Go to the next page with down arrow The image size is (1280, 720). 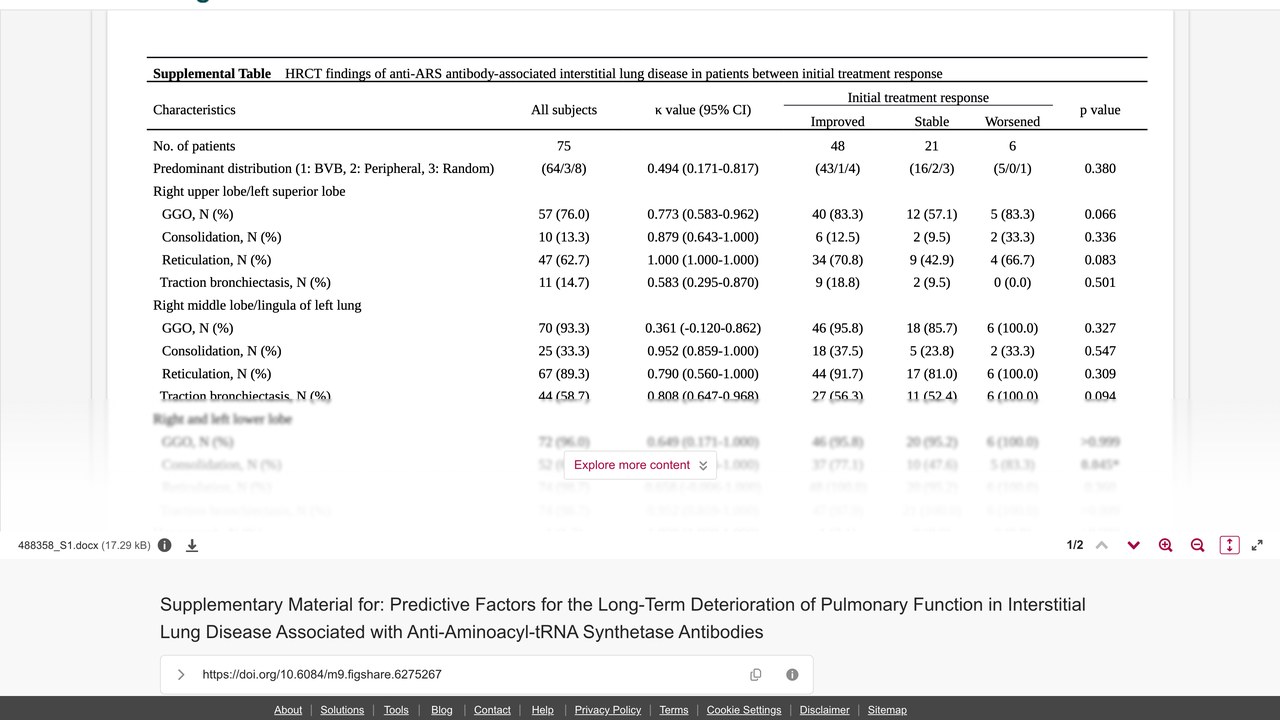[1133, 545]
